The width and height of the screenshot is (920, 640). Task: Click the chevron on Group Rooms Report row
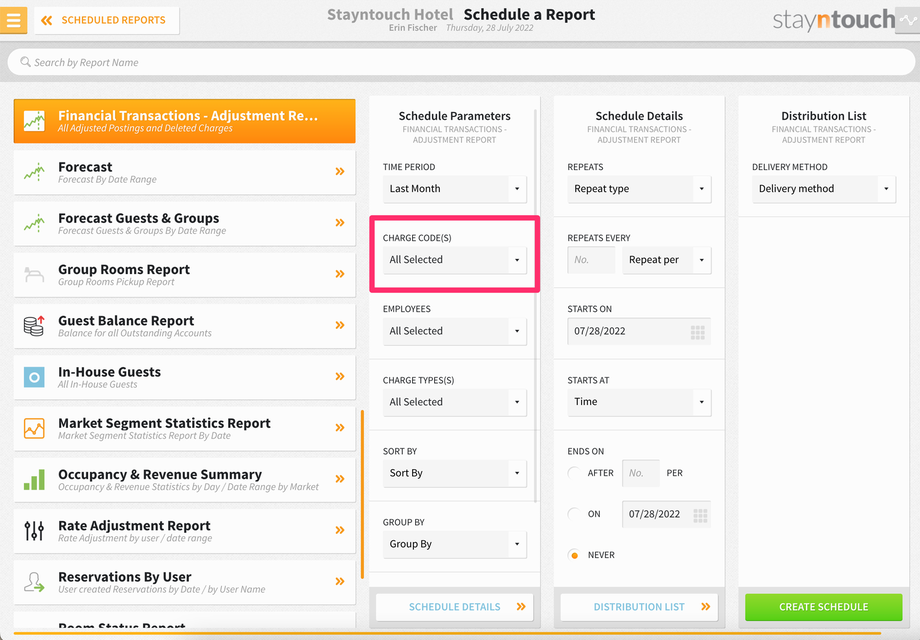coord(340,273)
